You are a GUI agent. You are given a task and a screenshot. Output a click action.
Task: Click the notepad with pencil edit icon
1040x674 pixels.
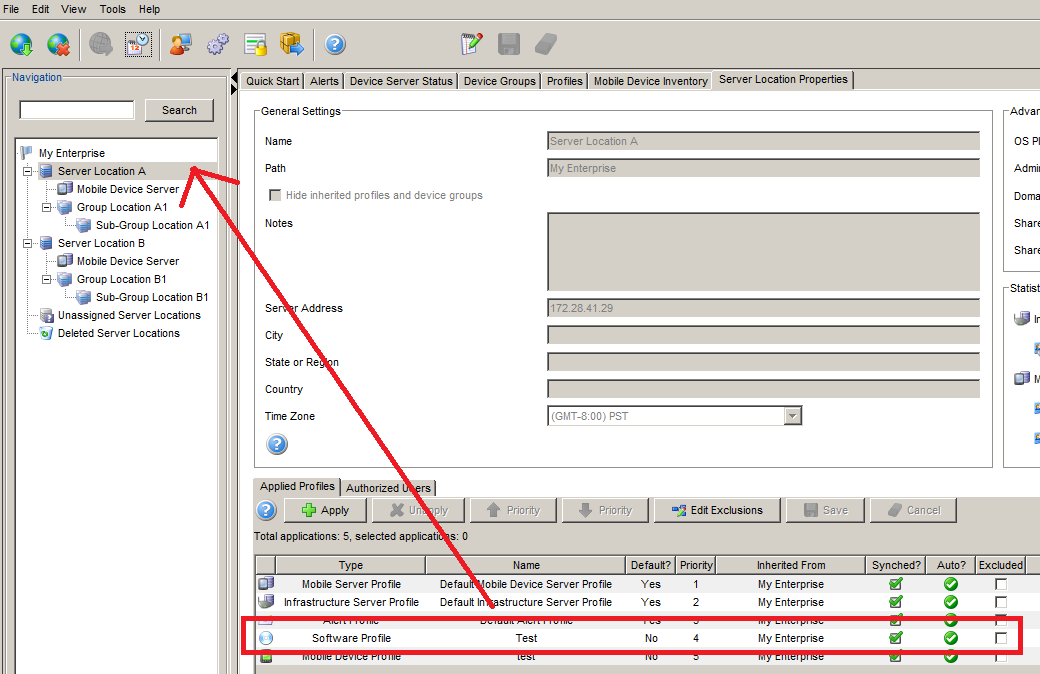tap(471, 44)
